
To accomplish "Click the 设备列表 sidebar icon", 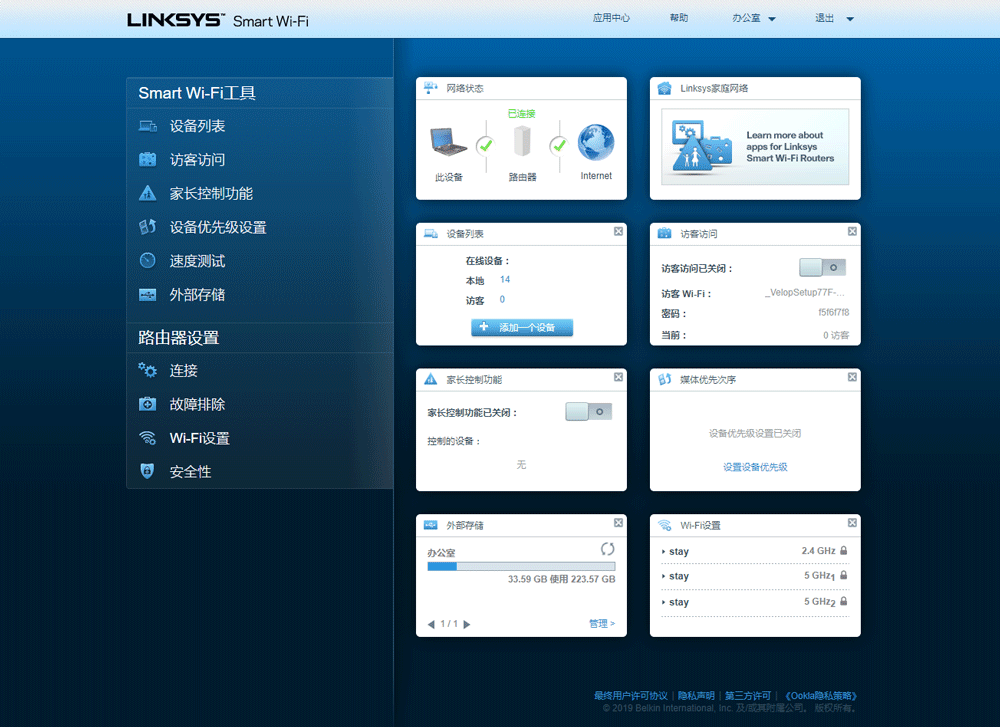I will click(x=147, y=126).
